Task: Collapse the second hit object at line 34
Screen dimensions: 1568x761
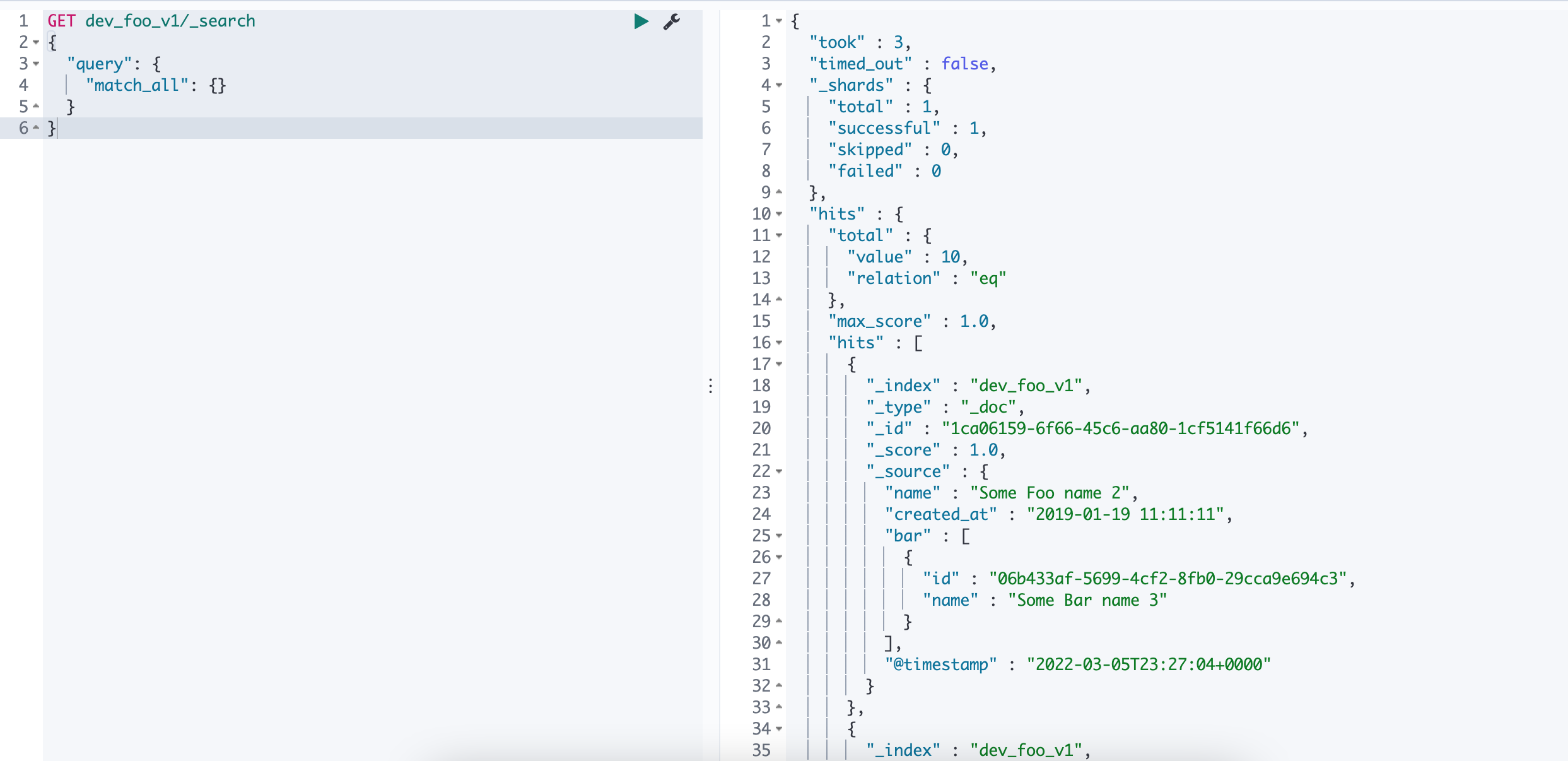Action: [x=779, y=729]
